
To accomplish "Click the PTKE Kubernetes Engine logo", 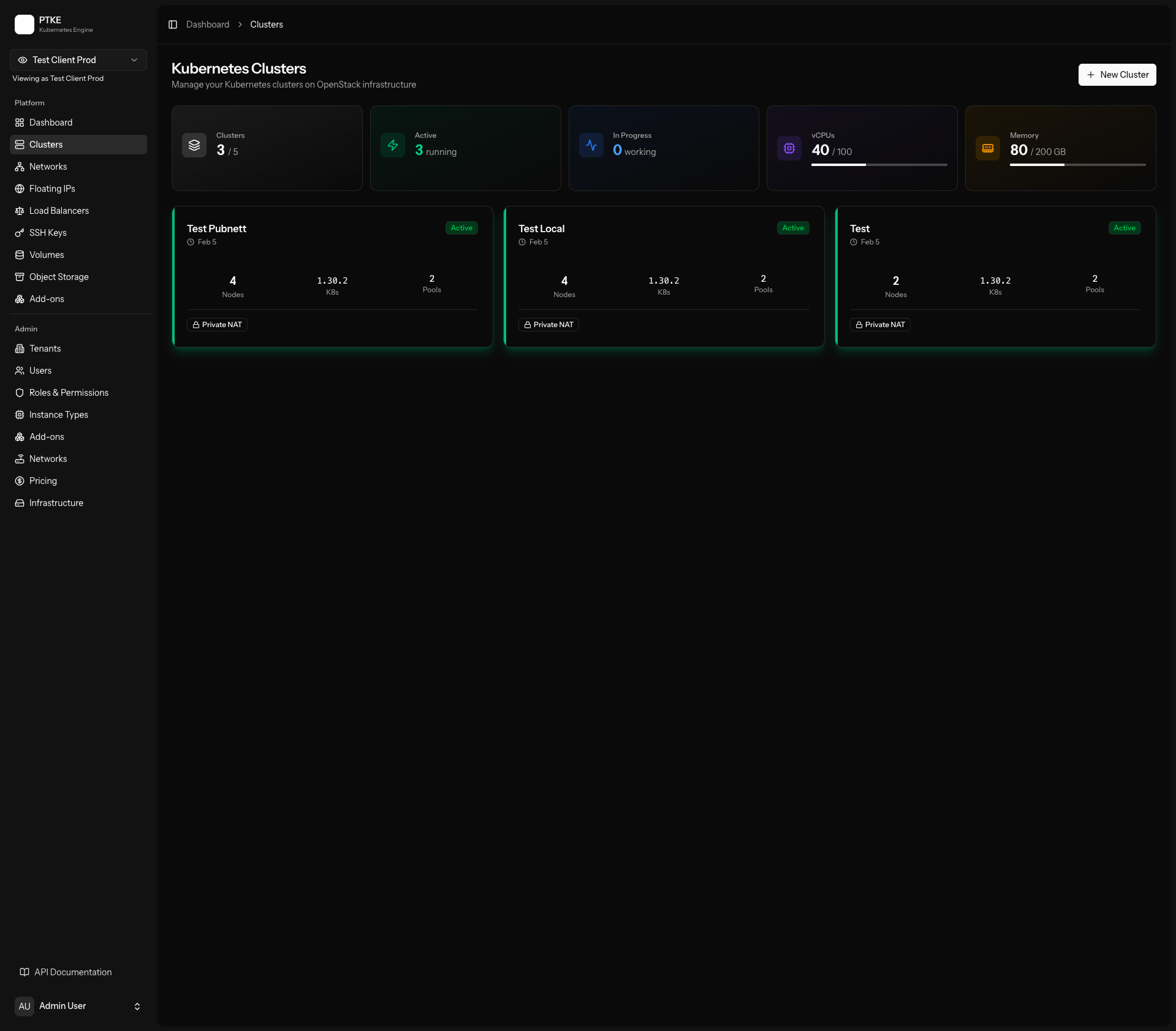I will pyautogui.click(x=53, y=25).
